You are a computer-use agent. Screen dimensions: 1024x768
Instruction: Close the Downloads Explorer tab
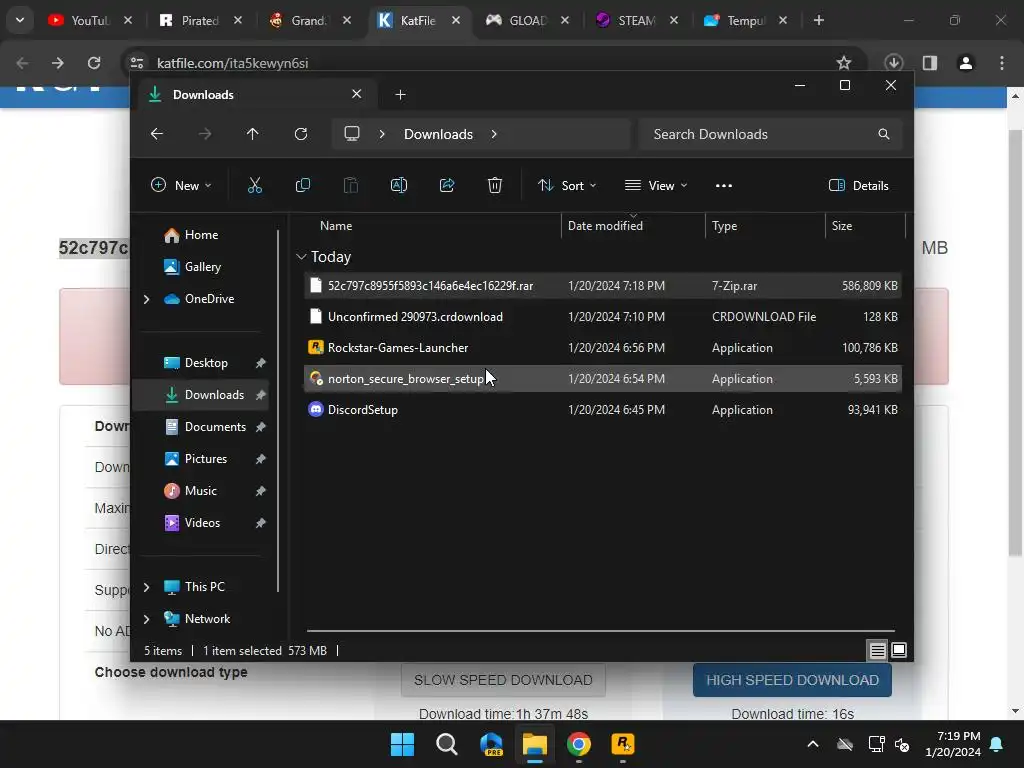(x=357, y=94)
